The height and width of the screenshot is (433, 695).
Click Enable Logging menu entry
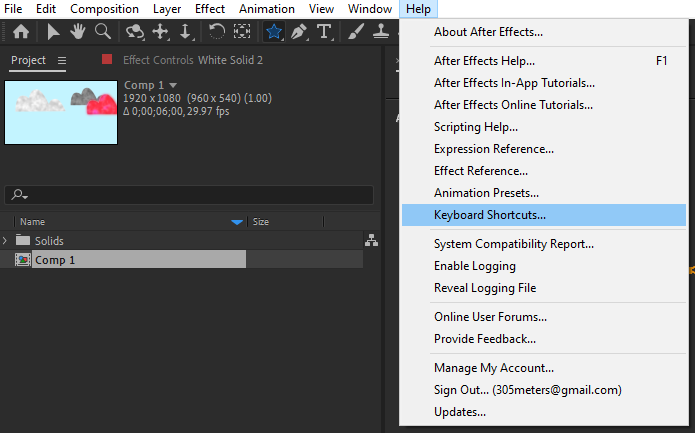click(475, 266)
